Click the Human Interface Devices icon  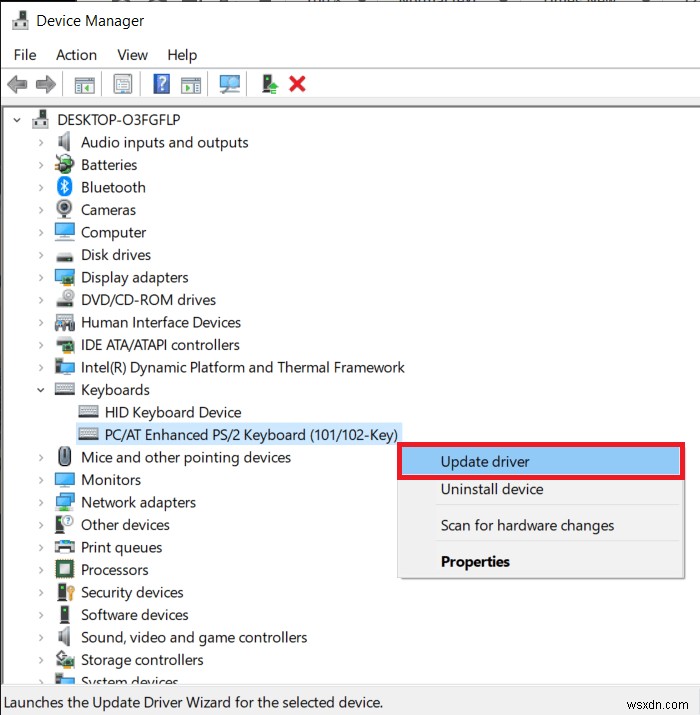[x=64, y=322]
